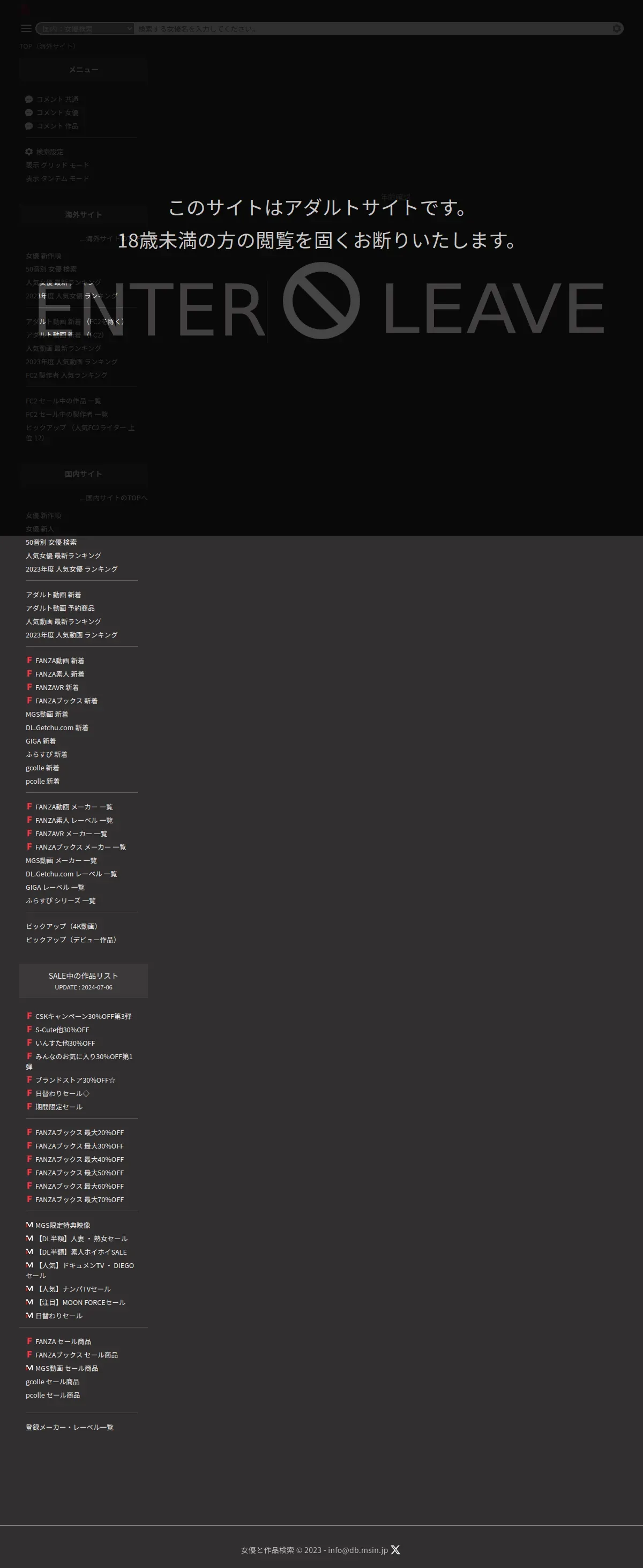Viewport: 643px width, 1568px height.
Task: Click F icon beside CSKキャンペーン30%OFF第3弾
Action: [29, 1015]
